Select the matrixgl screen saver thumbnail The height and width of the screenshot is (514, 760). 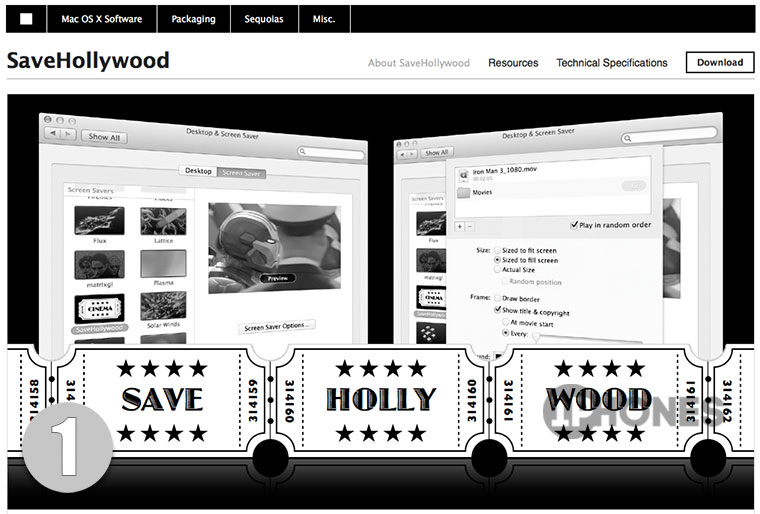(99, 265)
